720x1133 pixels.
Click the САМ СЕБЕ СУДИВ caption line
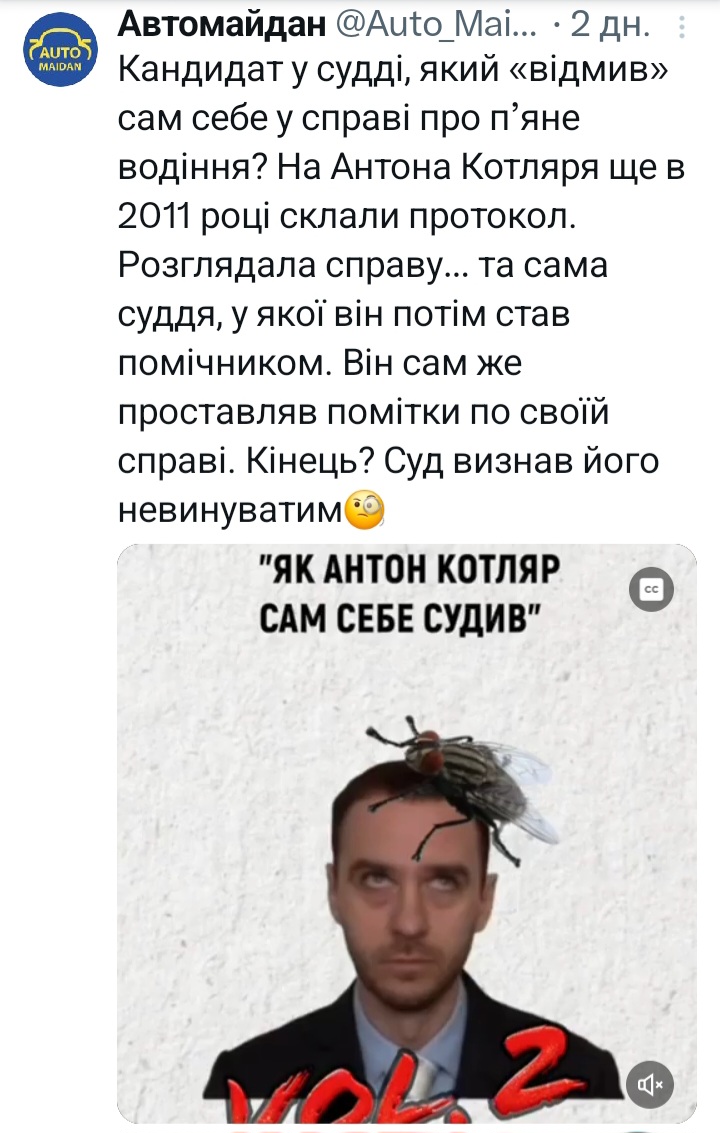[x=400, y=619]
